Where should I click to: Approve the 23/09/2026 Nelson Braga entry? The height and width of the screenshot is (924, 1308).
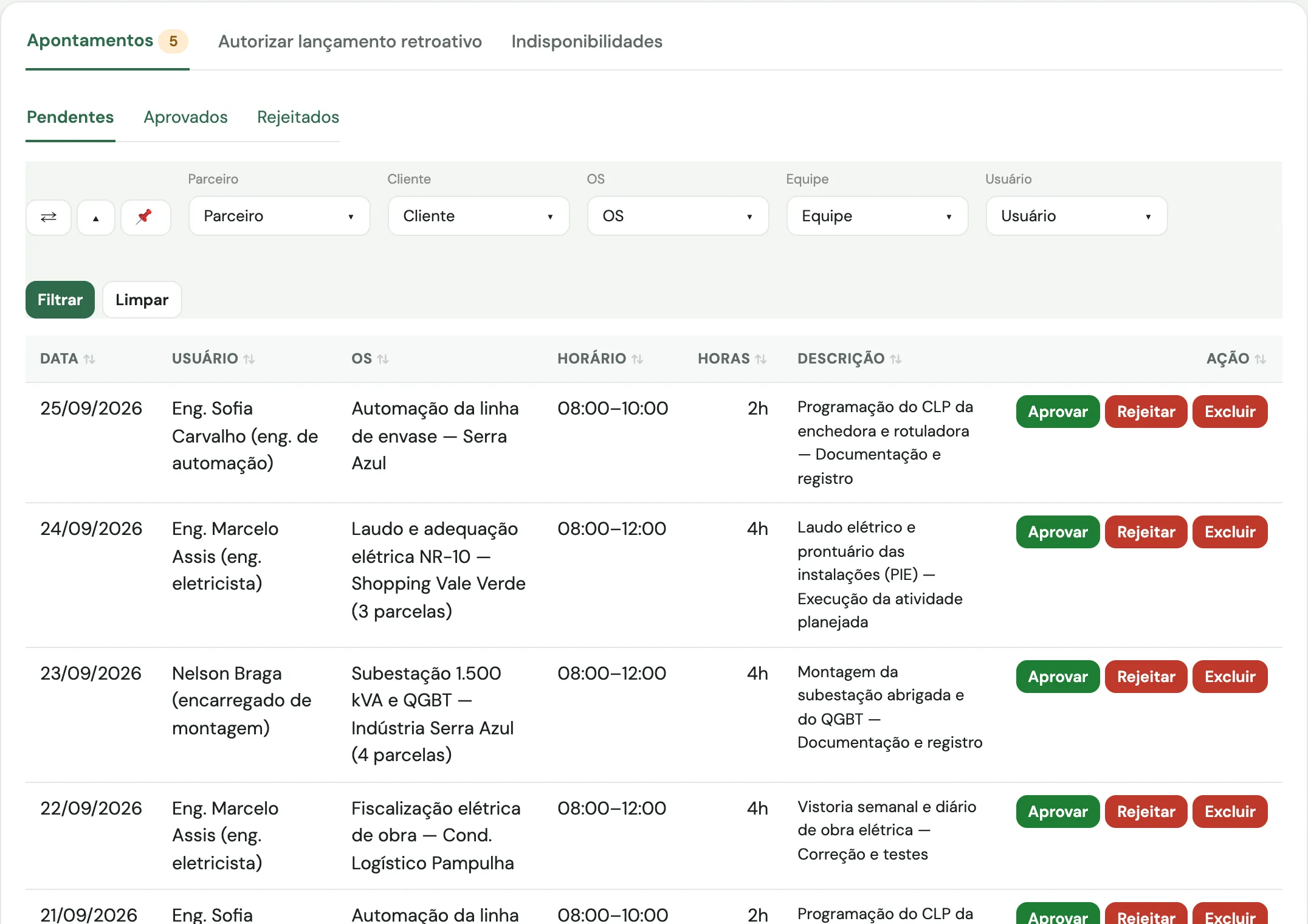[x=1058, y=677]
